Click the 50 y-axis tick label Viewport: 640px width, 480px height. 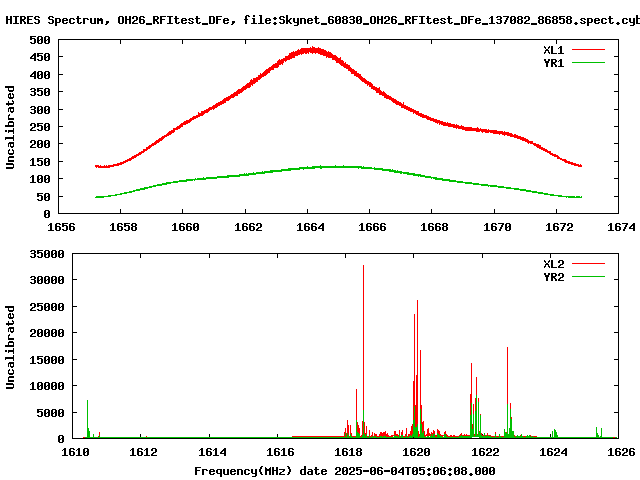pyautogui.click(x=44, y=197)
